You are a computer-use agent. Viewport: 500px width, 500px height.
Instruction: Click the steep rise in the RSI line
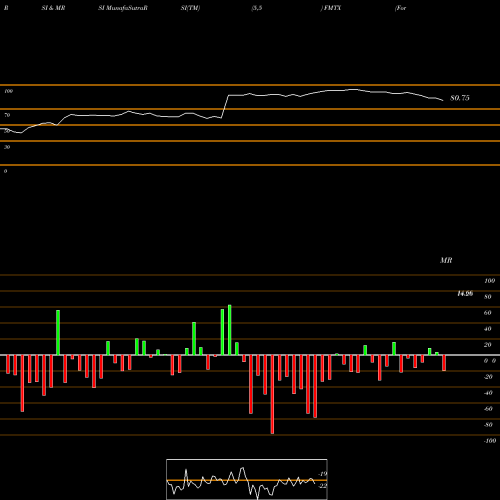[225, 106]
